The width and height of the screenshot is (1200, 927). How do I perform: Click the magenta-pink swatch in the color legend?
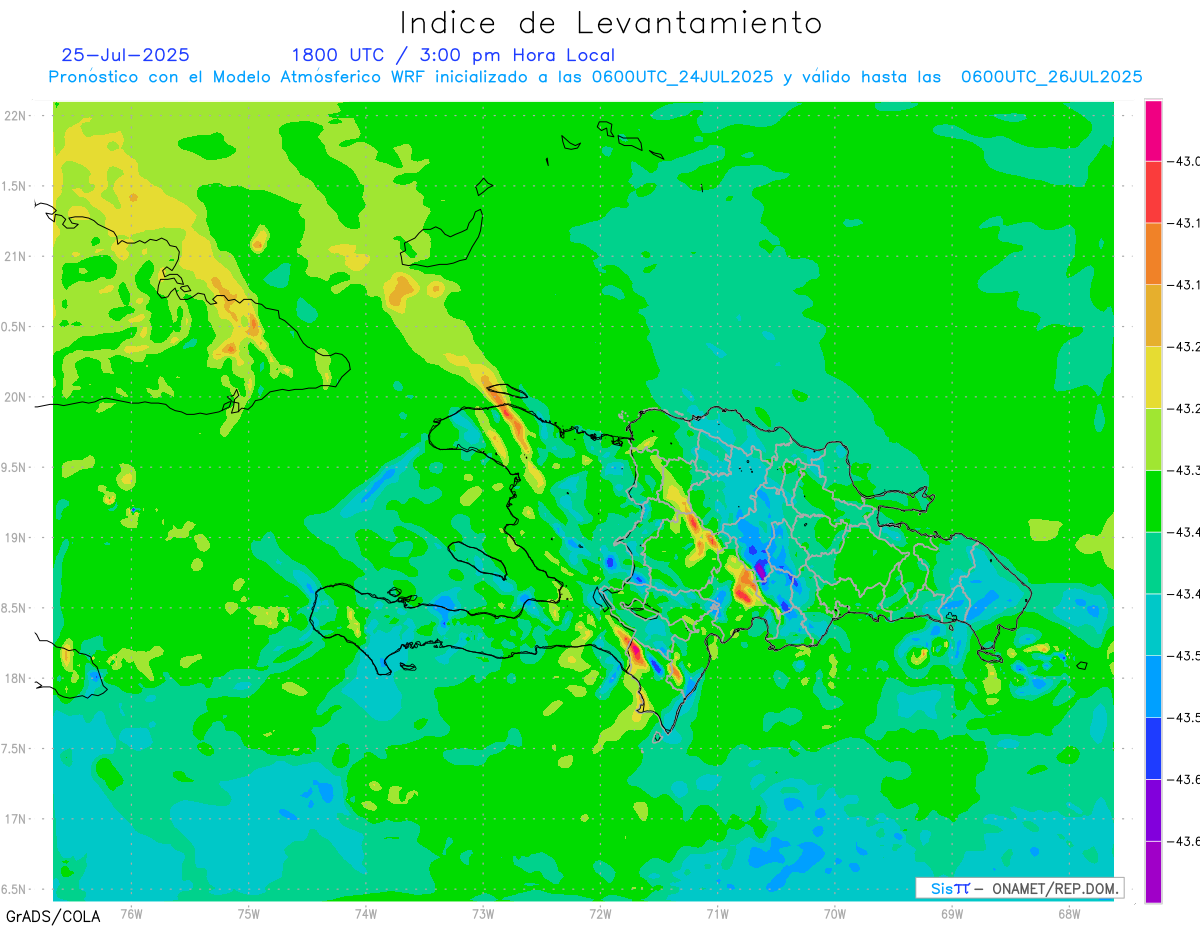point(1153,130)
